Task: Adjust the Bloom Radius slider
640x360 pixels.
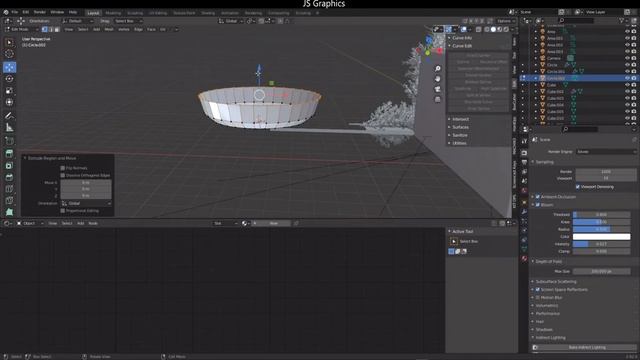Action: [601, 229]
